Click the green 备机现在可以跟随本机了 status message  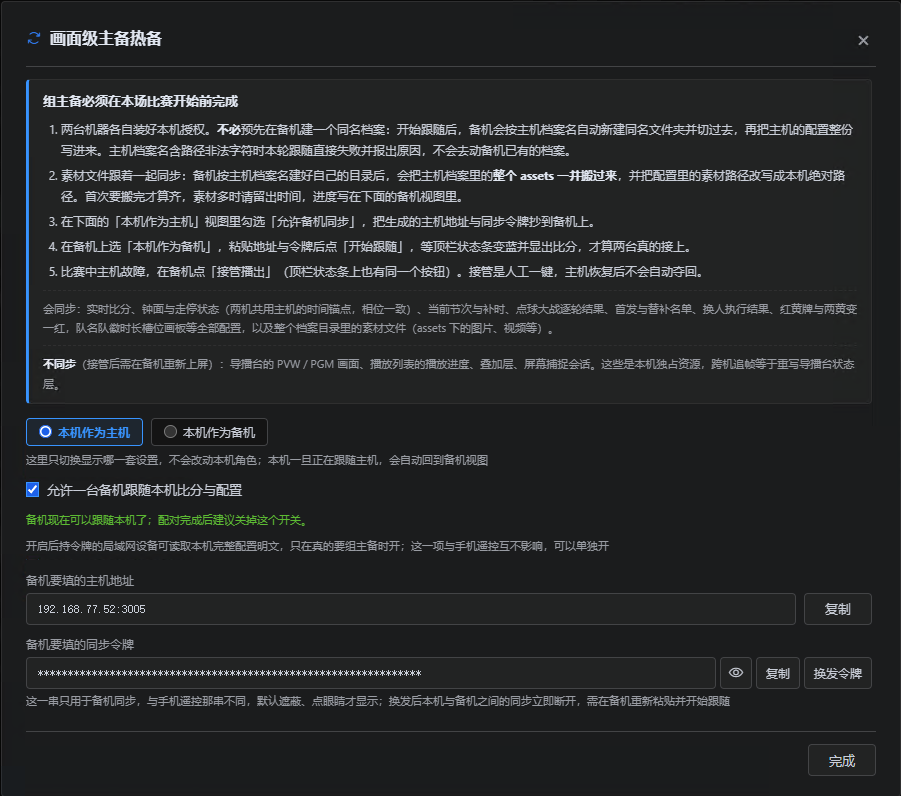point(168,520)
